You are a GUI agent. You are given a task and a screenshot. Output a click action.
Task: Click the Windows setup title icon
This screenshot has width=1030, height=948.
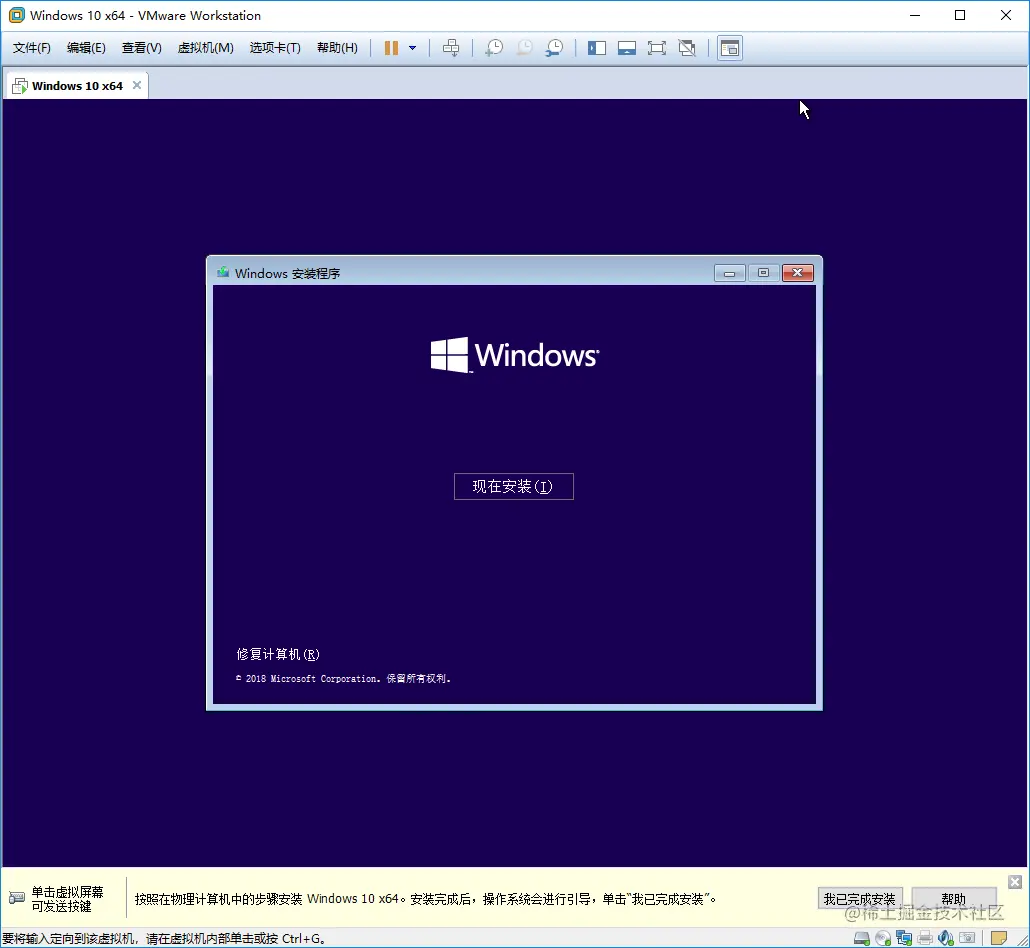click(x=223, y=273)
